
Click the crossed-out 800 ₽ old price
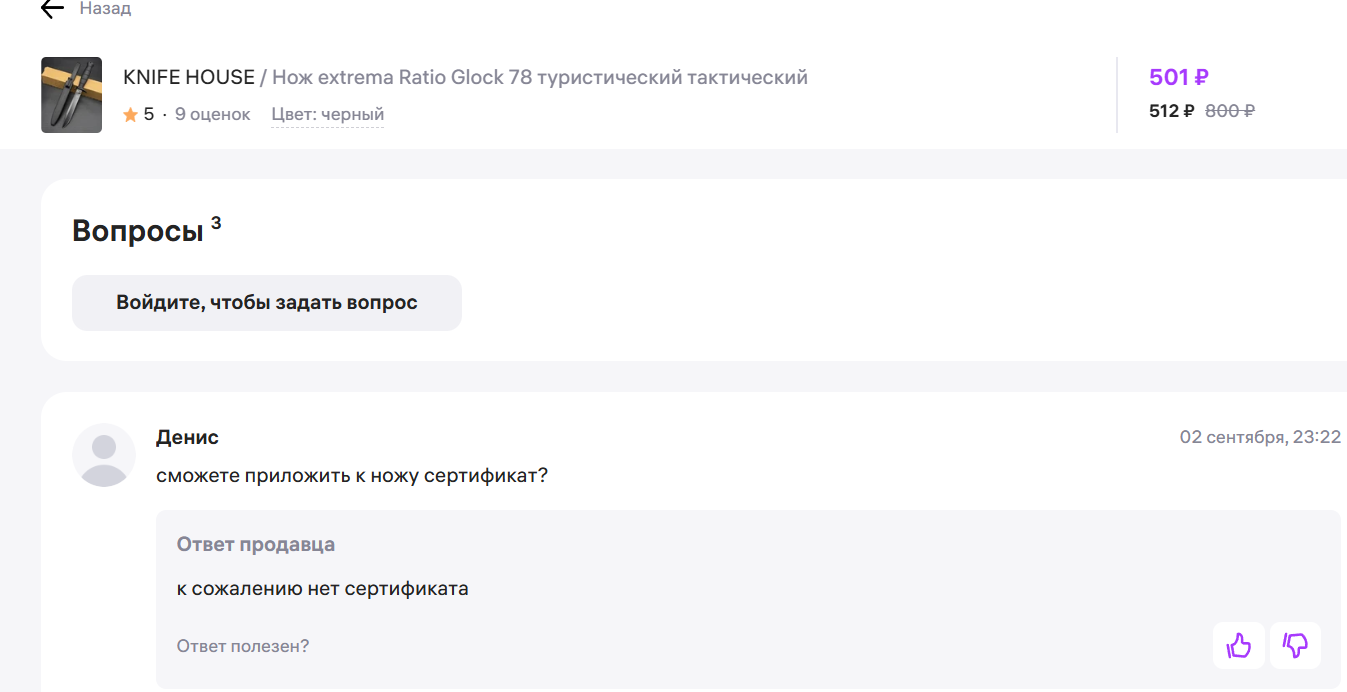pos(1229,111)
